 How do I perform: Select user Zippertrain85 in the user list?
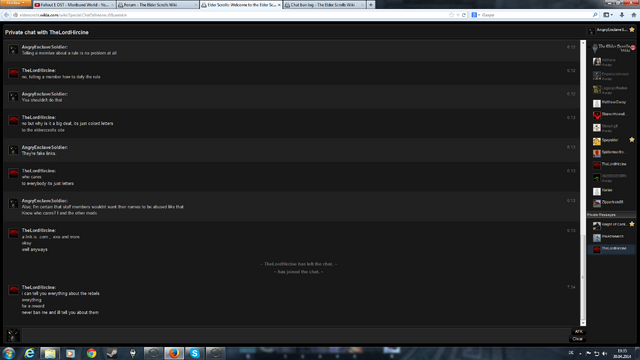(611, 202)
